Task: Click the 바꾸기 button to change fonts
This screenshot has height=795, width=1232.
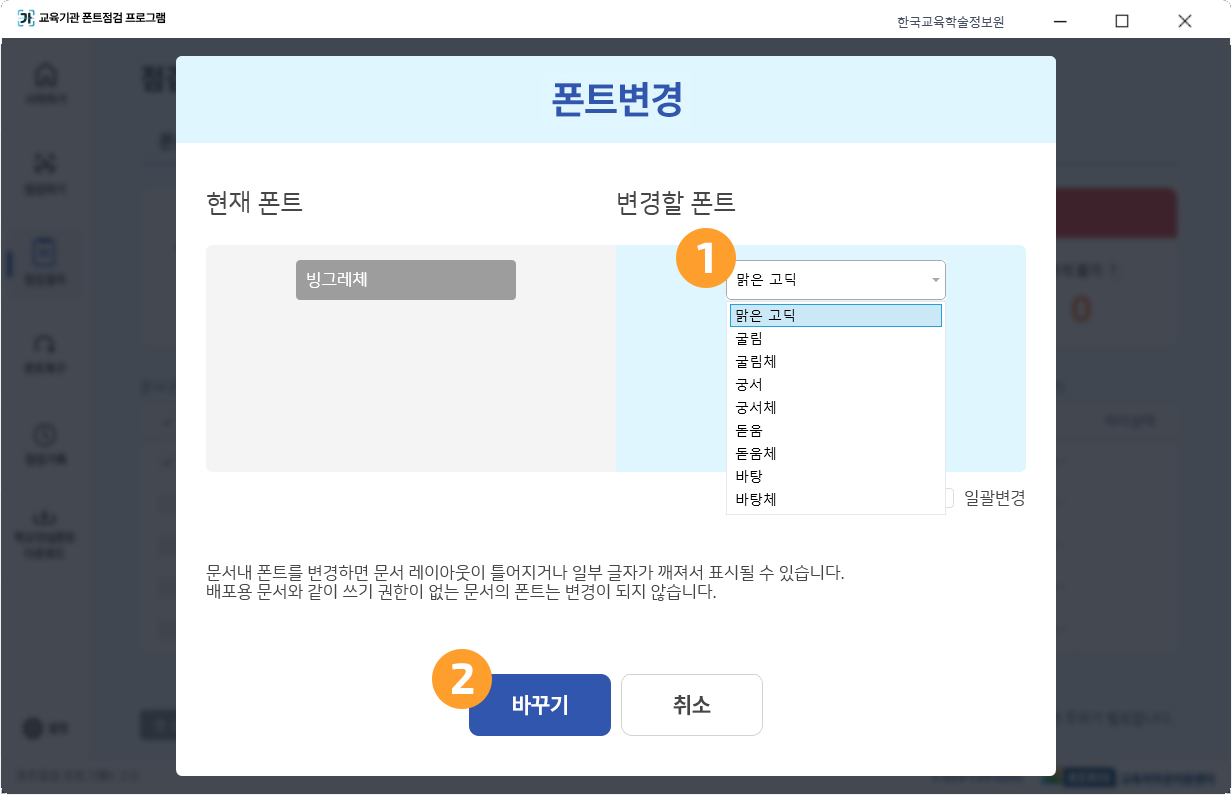Action: [x=539, y=704]
